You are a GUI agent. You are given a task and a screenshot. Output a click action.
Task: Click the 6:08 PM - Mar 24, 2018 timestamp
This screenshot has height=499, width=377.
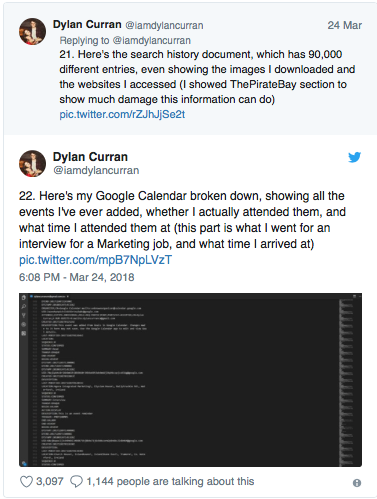[x=77, y=277]
